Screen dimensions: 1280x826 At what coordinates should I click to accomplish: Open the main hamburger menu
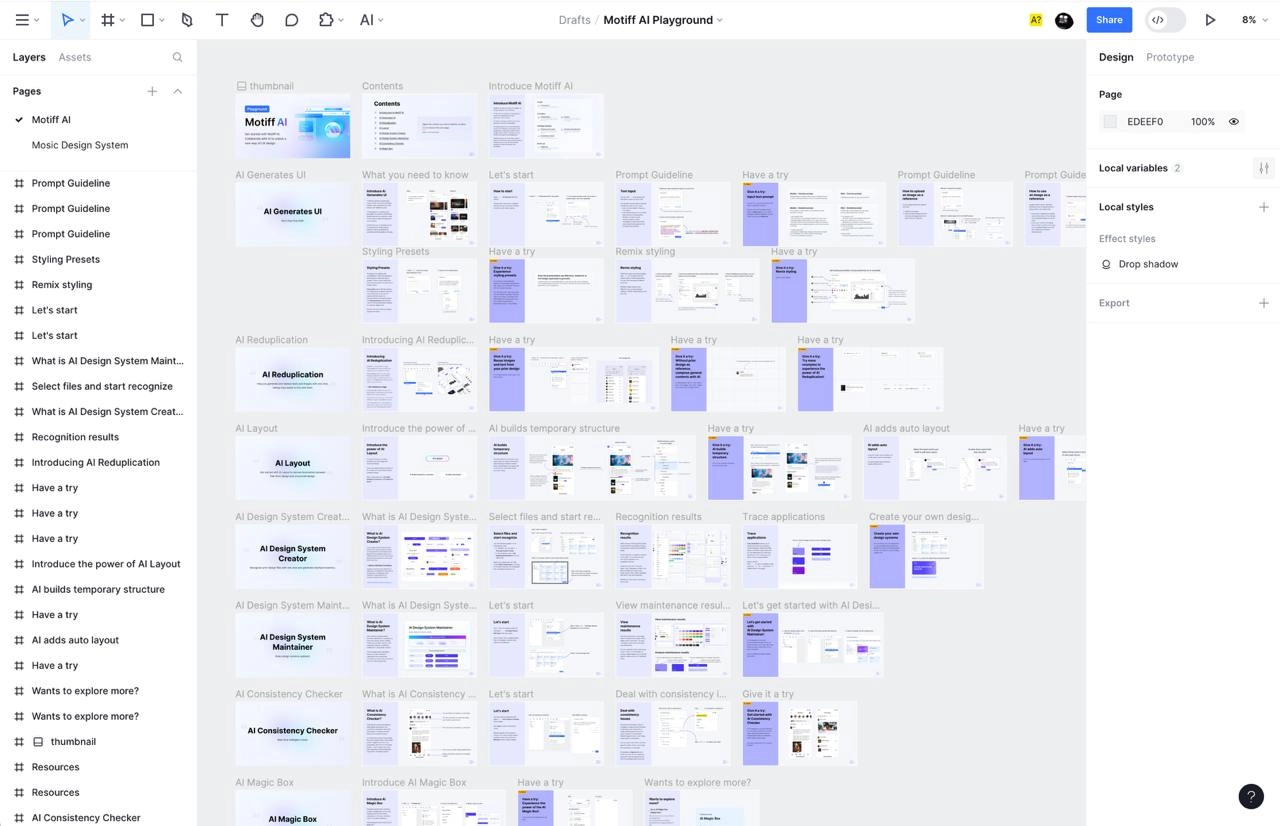click(x=21, y=20)
